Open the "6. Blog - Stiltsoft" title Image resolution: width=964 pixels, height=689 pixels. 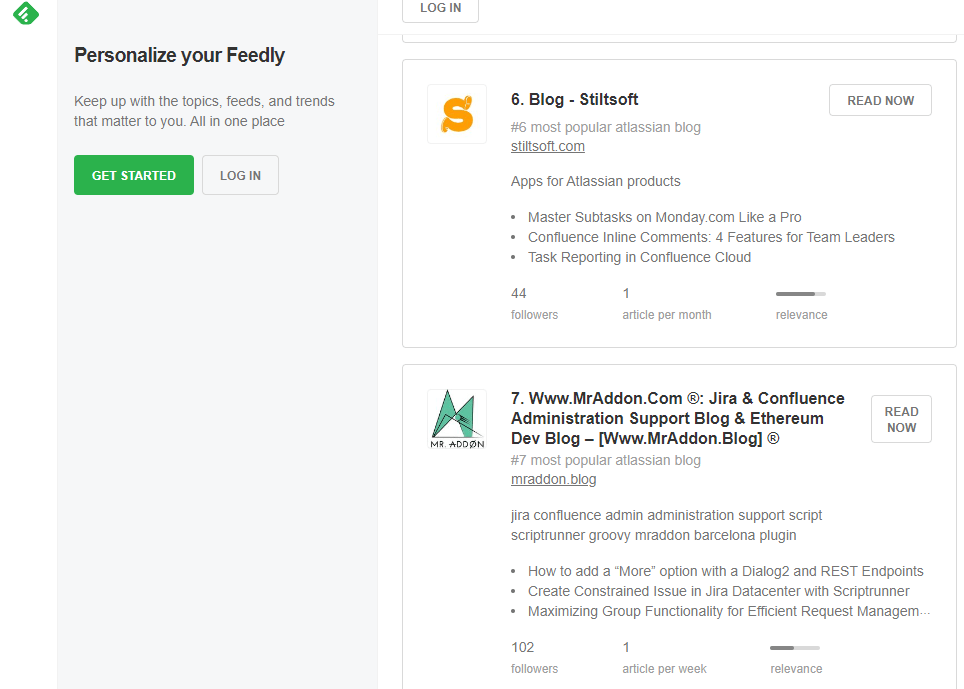pos(574,100)
